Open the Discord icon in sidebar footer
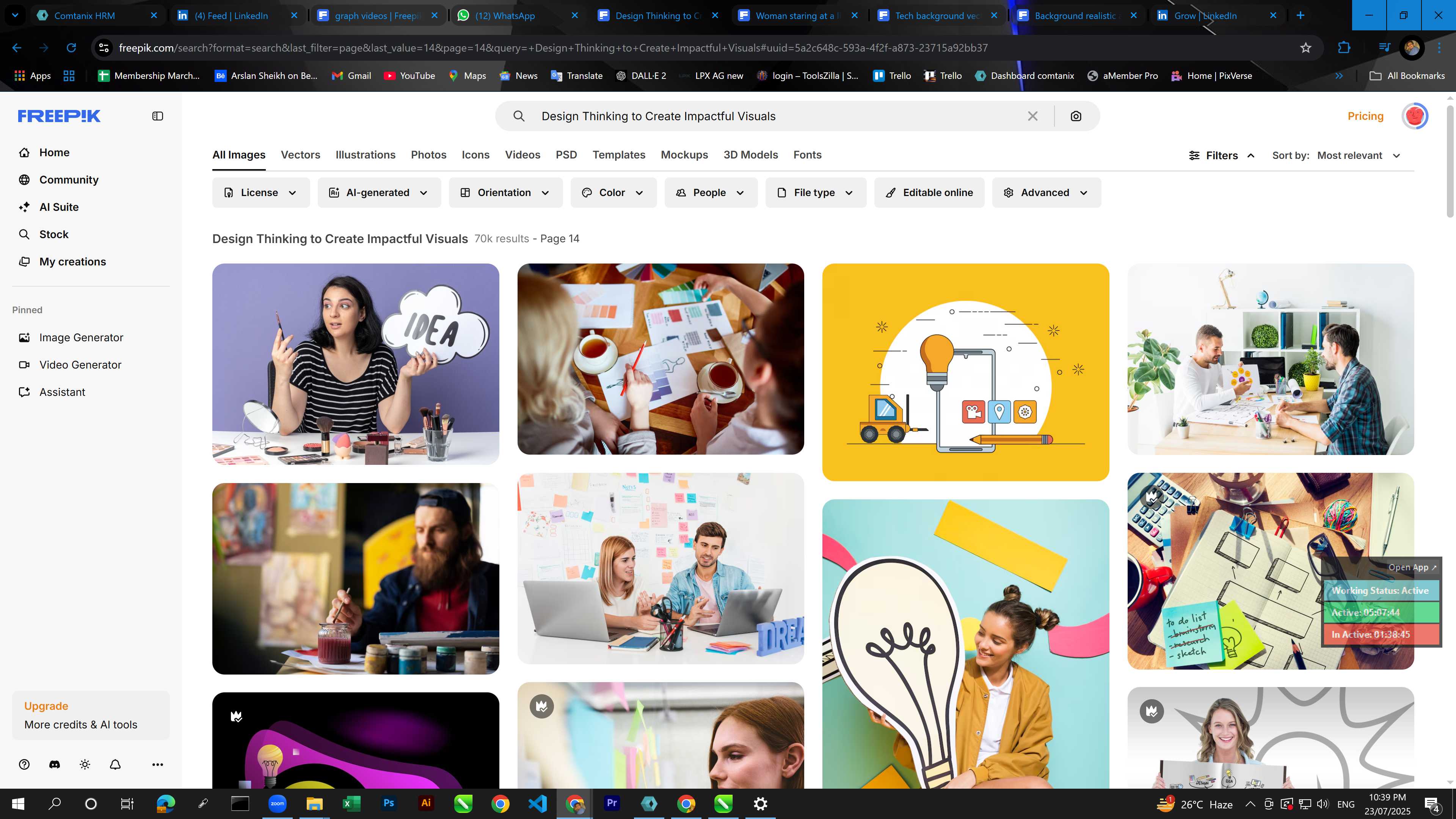 click(x=55, y=764)
